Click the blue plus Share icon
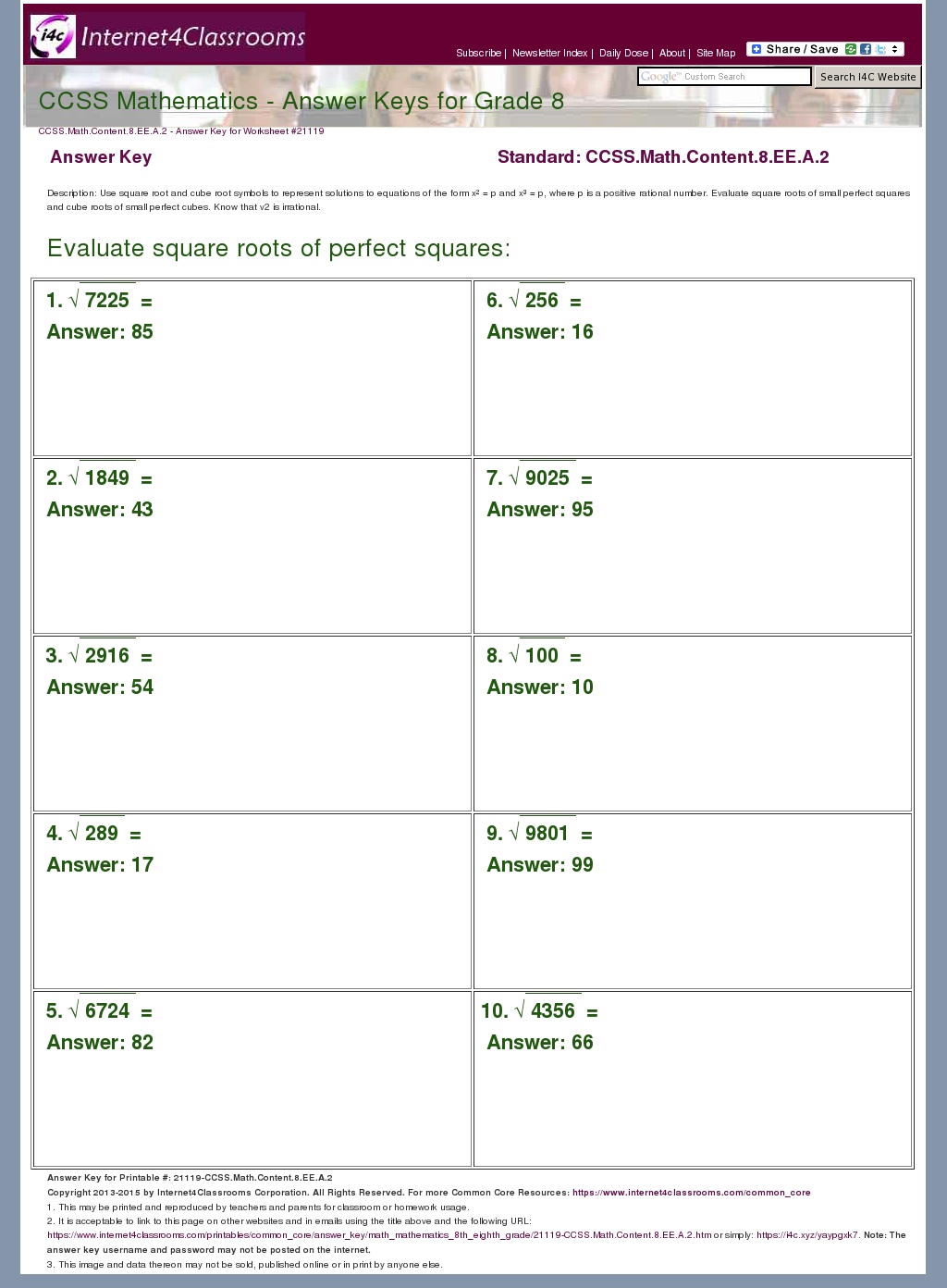The image size is (947, 1288). pyautogui.click(x=756, y=49)
